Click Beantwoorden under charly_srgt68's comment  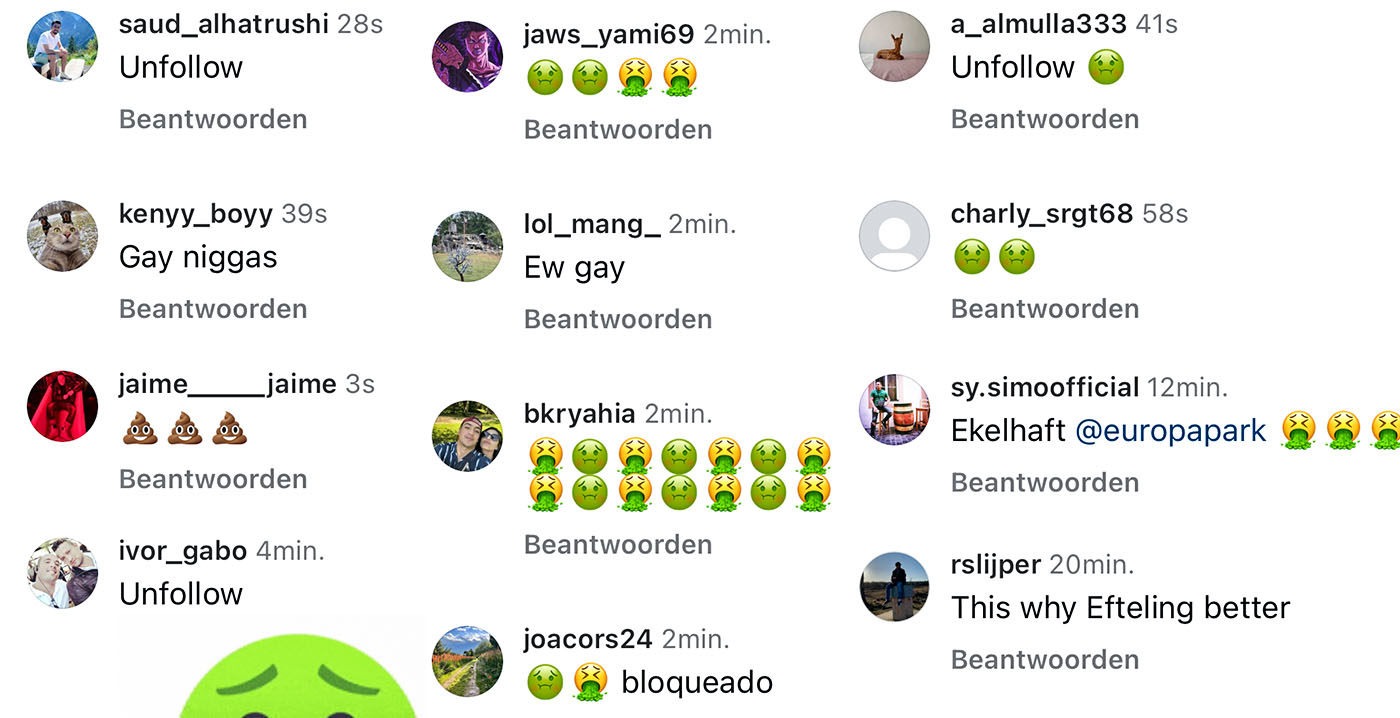coord(1045,309)
